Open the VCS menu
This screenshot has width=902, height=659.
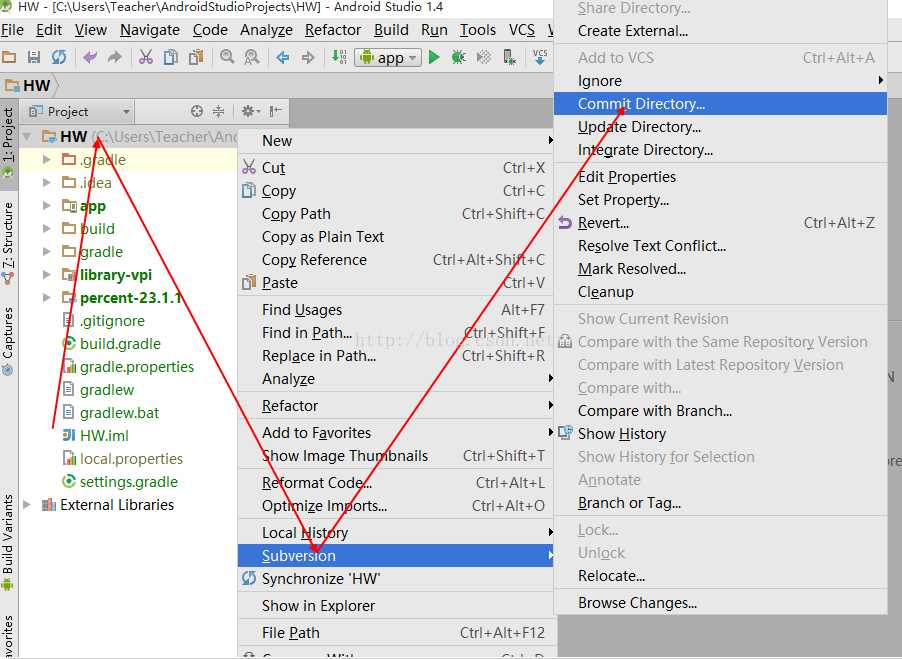(x=522, y=30)
